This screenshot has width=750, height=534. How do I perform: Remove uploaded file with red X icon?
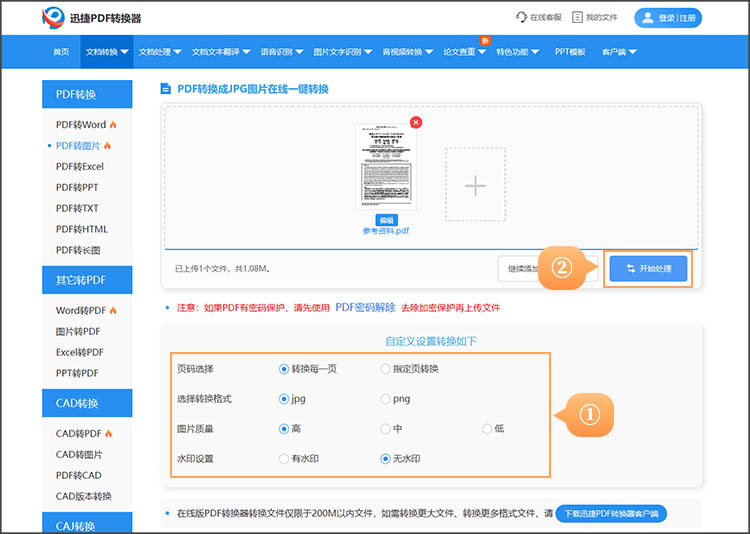click(416, 122)
